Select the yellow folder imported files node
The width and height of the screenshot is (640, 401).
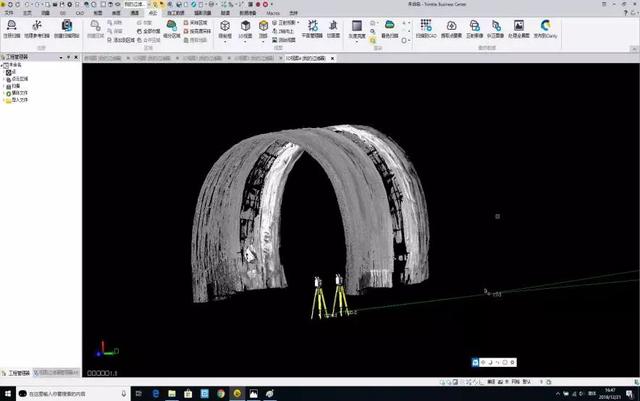[x=16, y=100]
